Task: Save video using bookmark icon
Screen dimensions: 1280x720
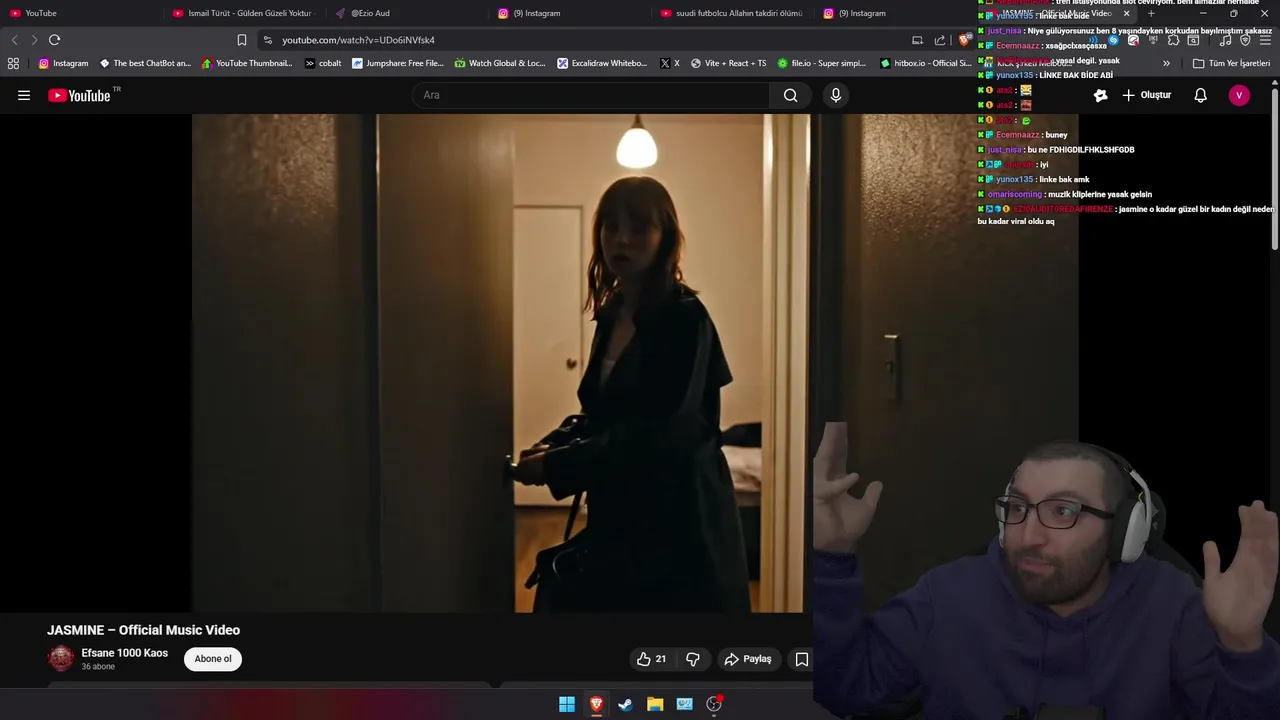Action: coord(802,659)
